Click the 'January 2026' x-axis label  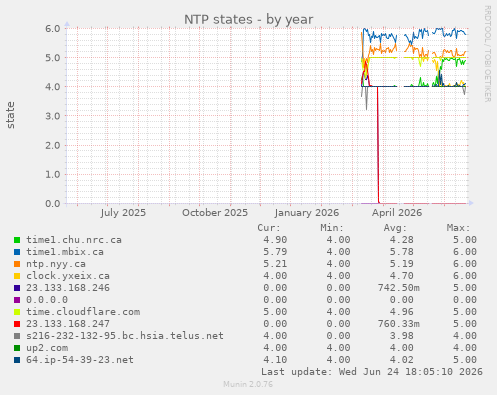pos(307,213)
